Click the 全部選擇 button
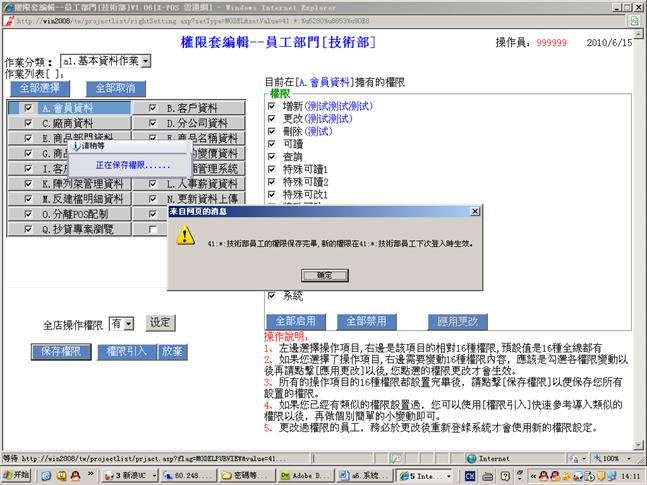Image resolution: width=647 pixels, height=485 pixels. coord(39,88)
